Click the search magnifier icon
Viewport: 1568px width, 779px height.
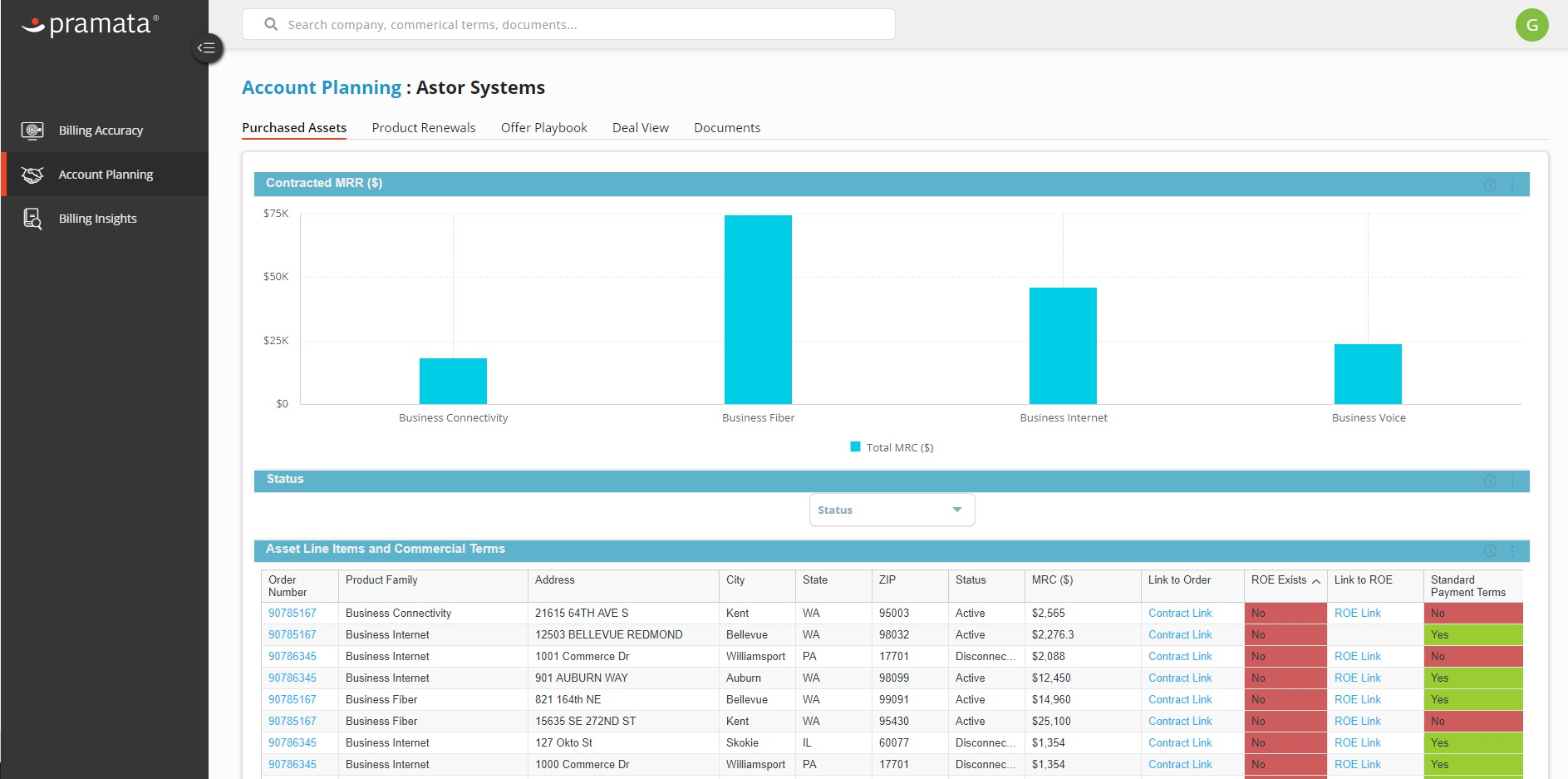click(271, 24)
